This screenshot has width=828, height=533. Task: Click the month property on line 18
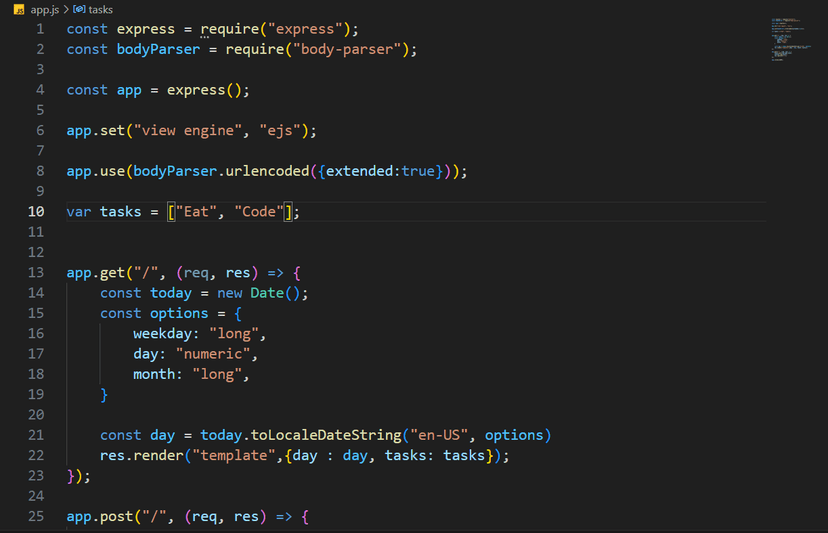click(x=154, y=375)
